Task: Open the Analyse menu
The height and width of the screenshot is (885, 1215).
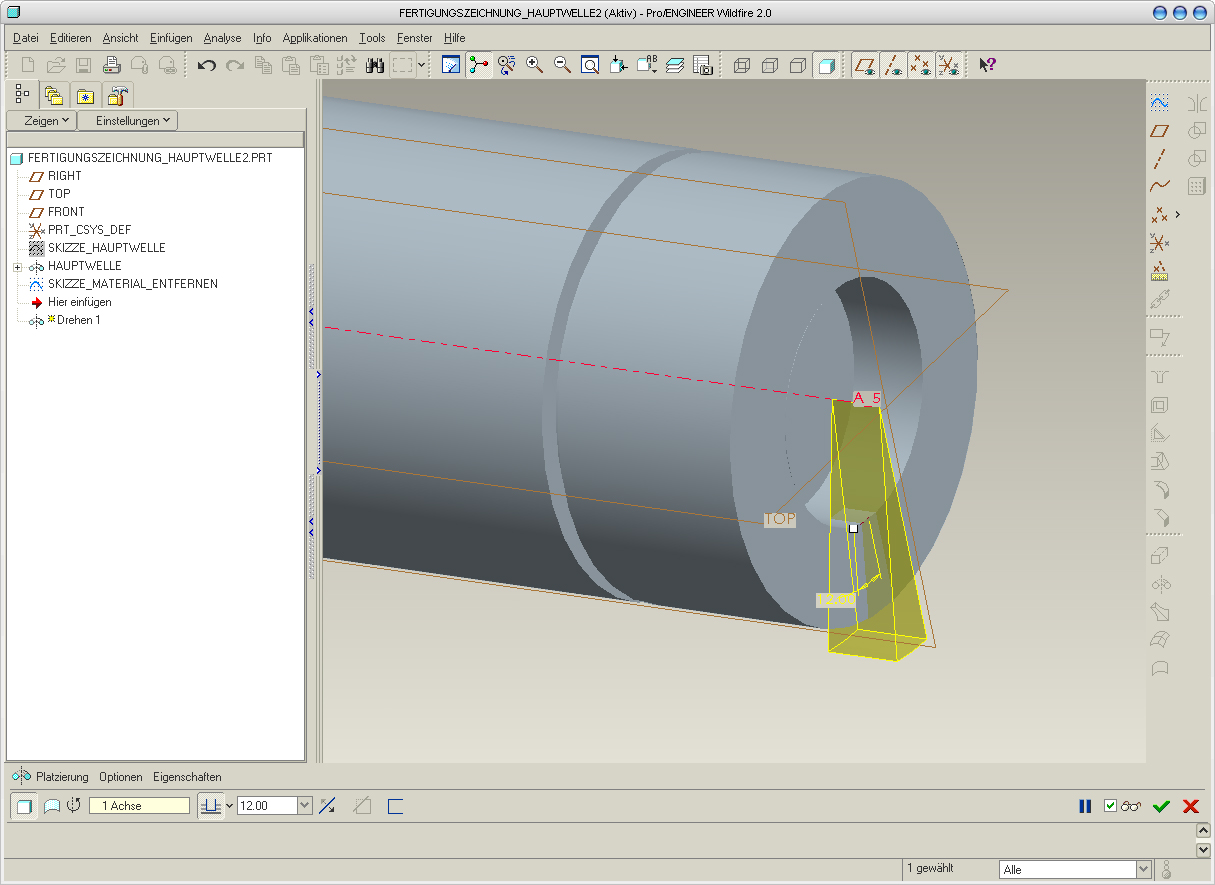Action: click(222, 38)
